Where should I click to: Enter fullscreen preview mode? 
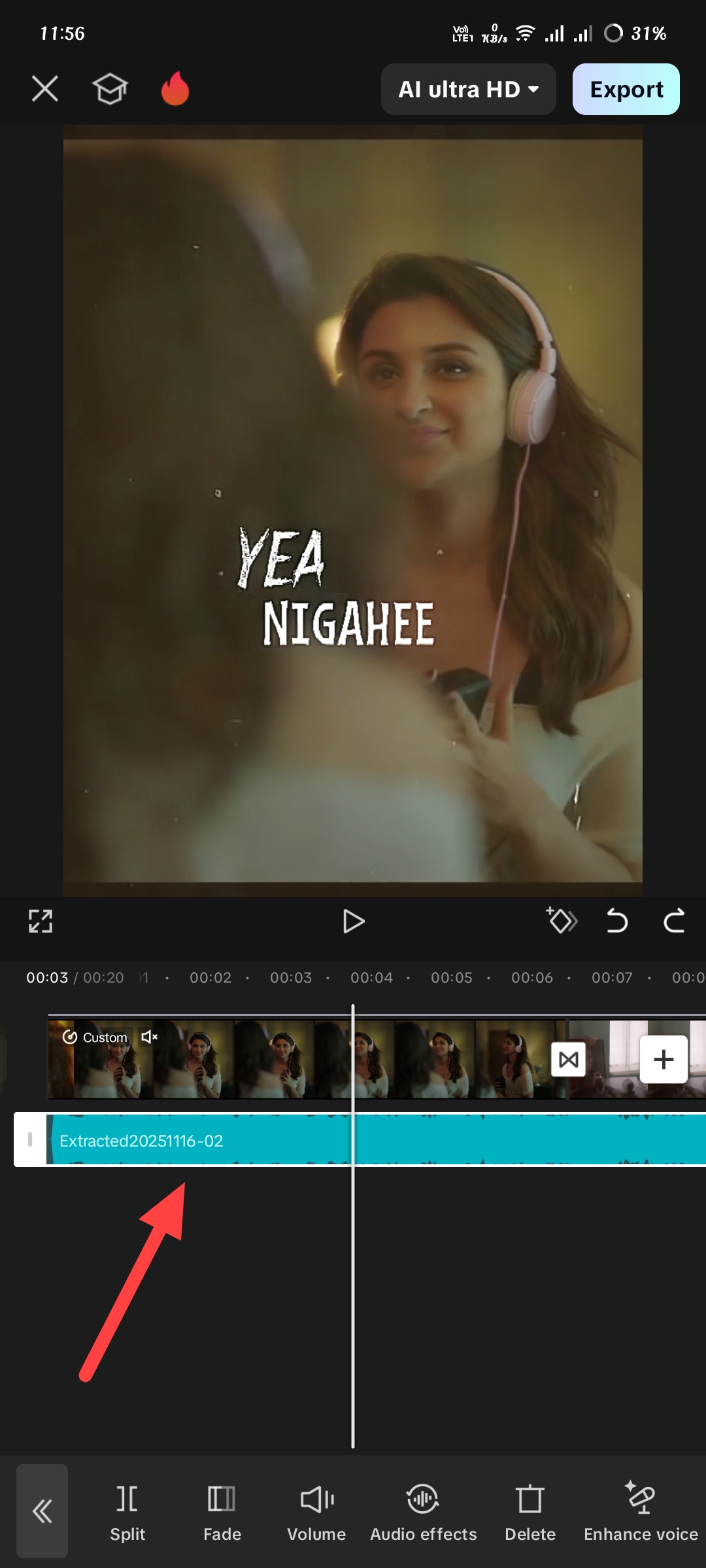pos(41,921)
